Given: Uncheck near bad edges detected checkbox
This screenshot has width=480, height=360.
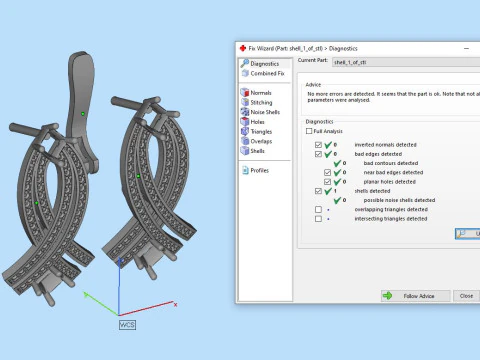Looking at the screenshot, I should click(x=327, y=172).
